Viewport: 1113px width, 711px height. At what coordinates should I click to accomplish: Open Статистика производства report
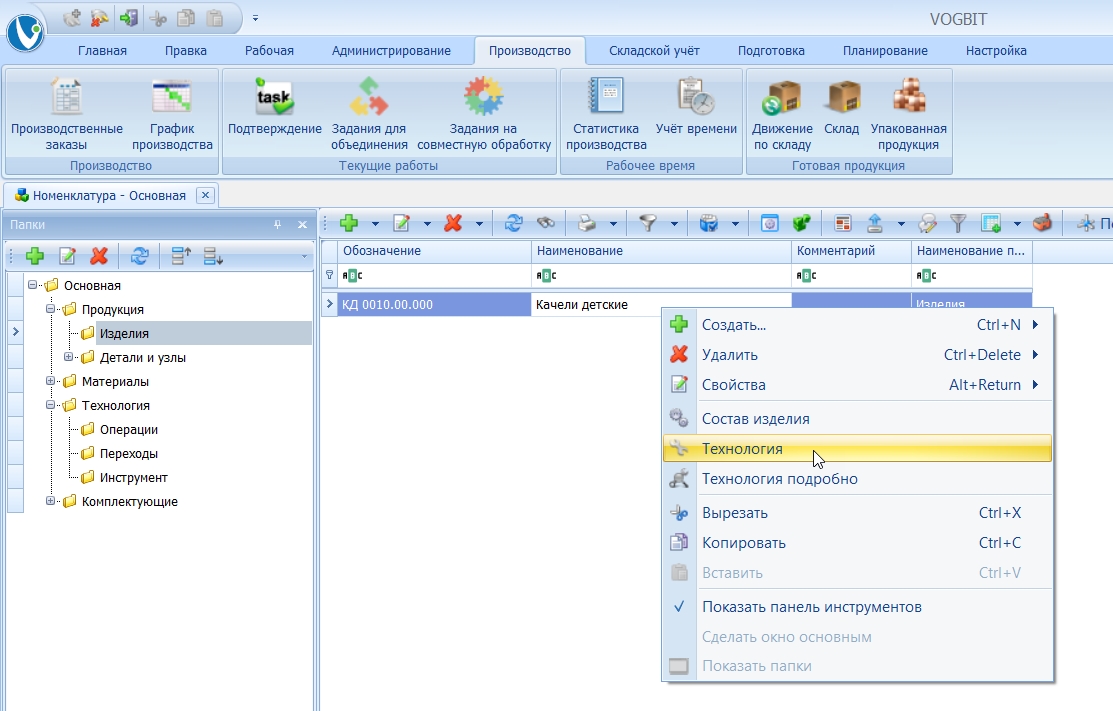pos(606,115)
